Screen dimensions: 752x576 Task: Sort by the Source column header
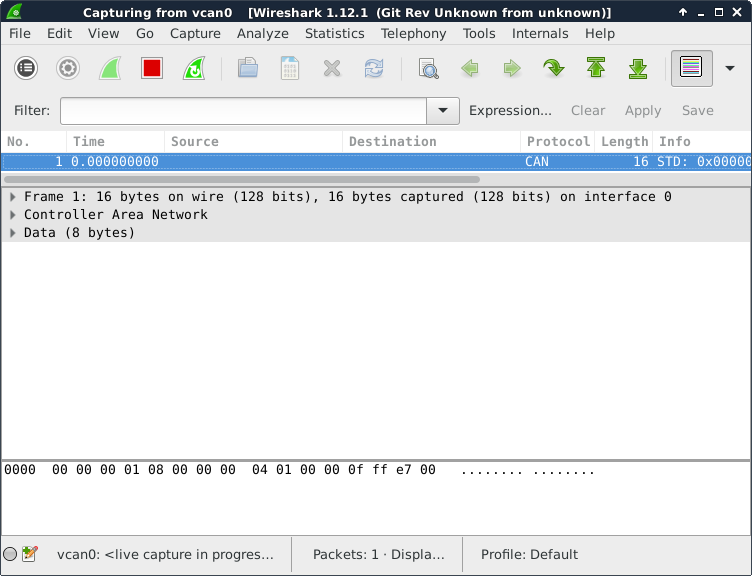coord(254,141)
